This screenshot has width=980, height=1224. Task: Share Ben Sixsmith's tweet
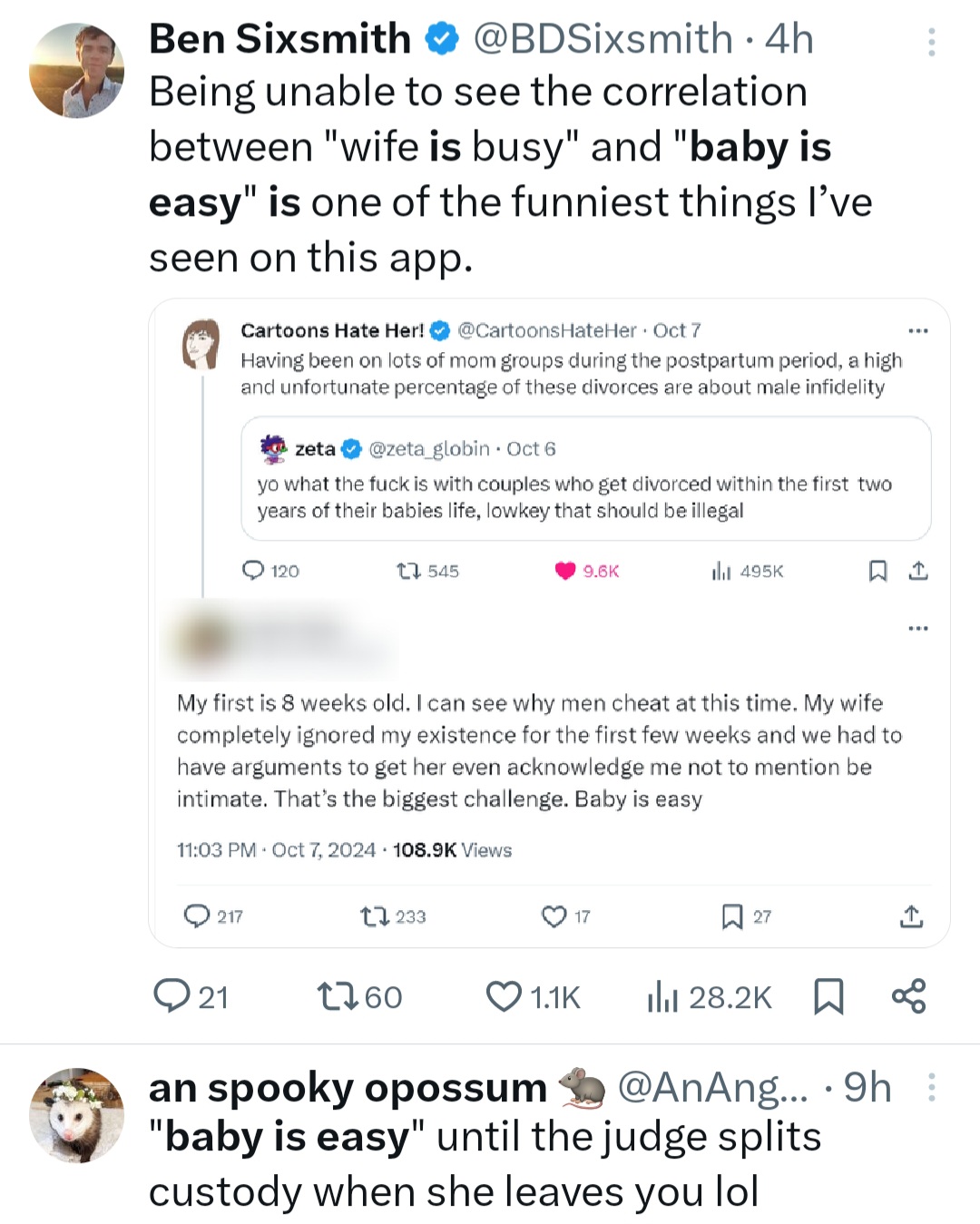click(x=908, y=996)
